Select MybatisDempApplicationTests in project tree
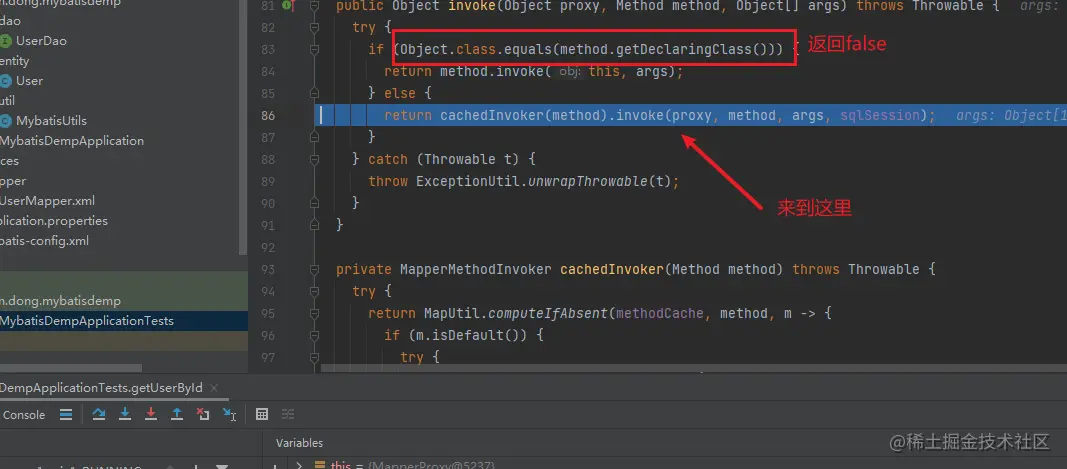Image resolution: width=1067 pixels, height=469 pixels. [87, 321]
